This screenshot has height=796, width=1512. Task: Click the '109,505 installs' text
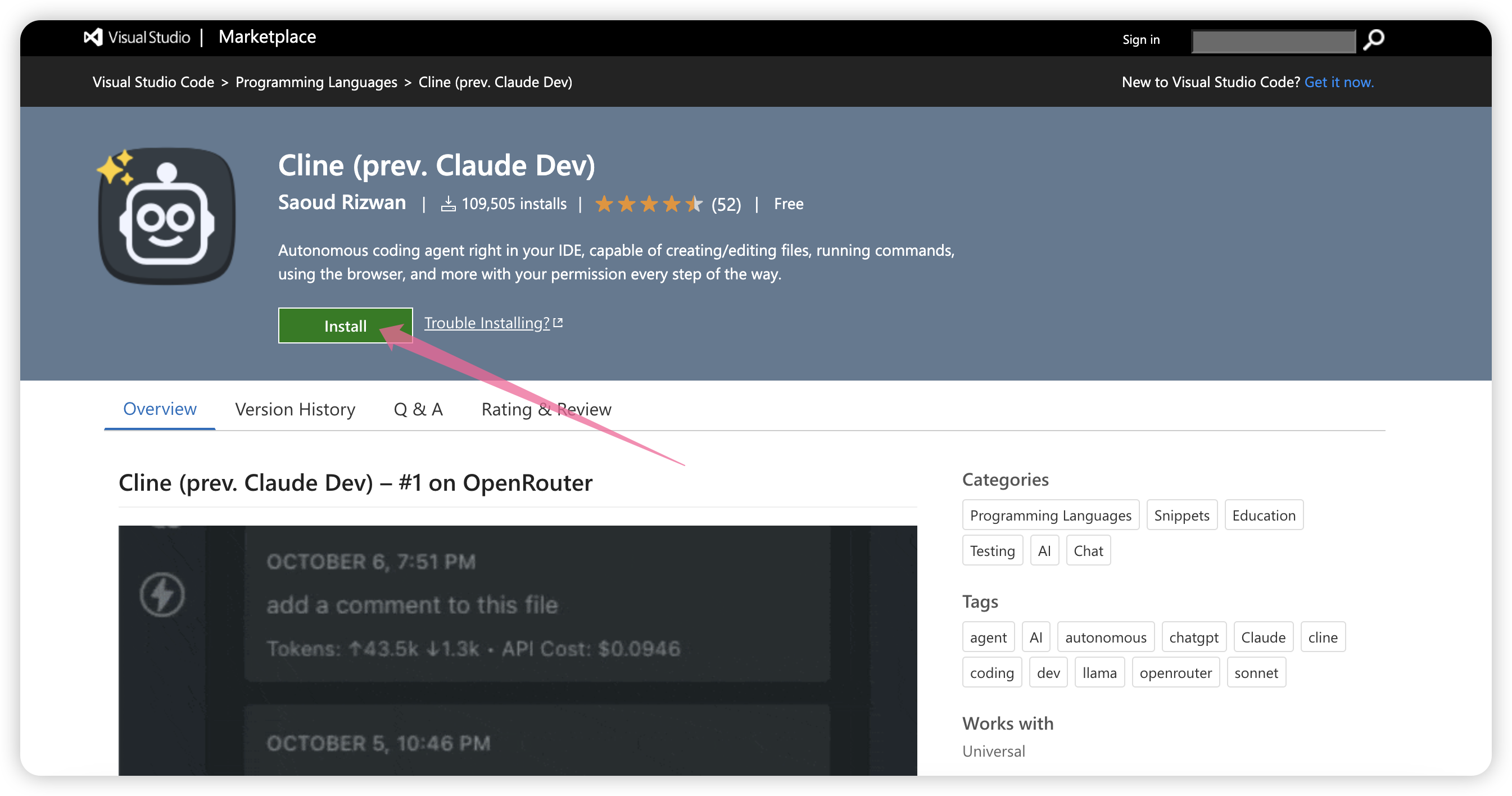tap(514, 203)
